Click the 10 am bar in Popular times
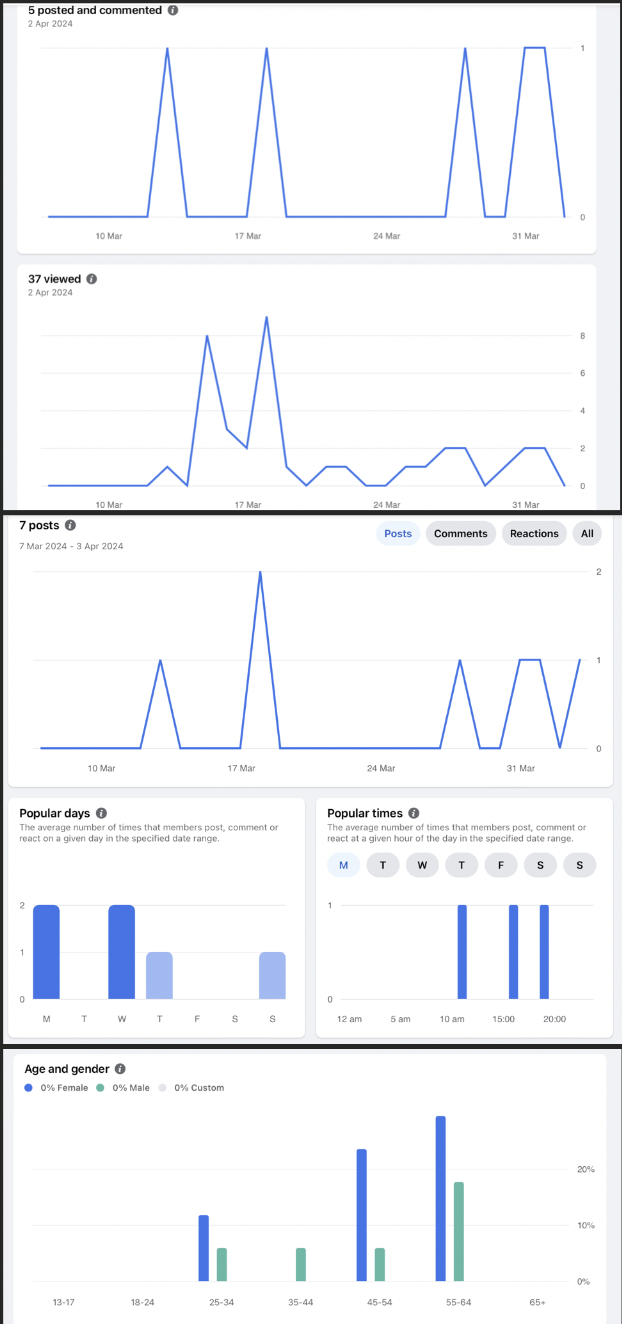 pyautogui.click(x=462, y=952)
